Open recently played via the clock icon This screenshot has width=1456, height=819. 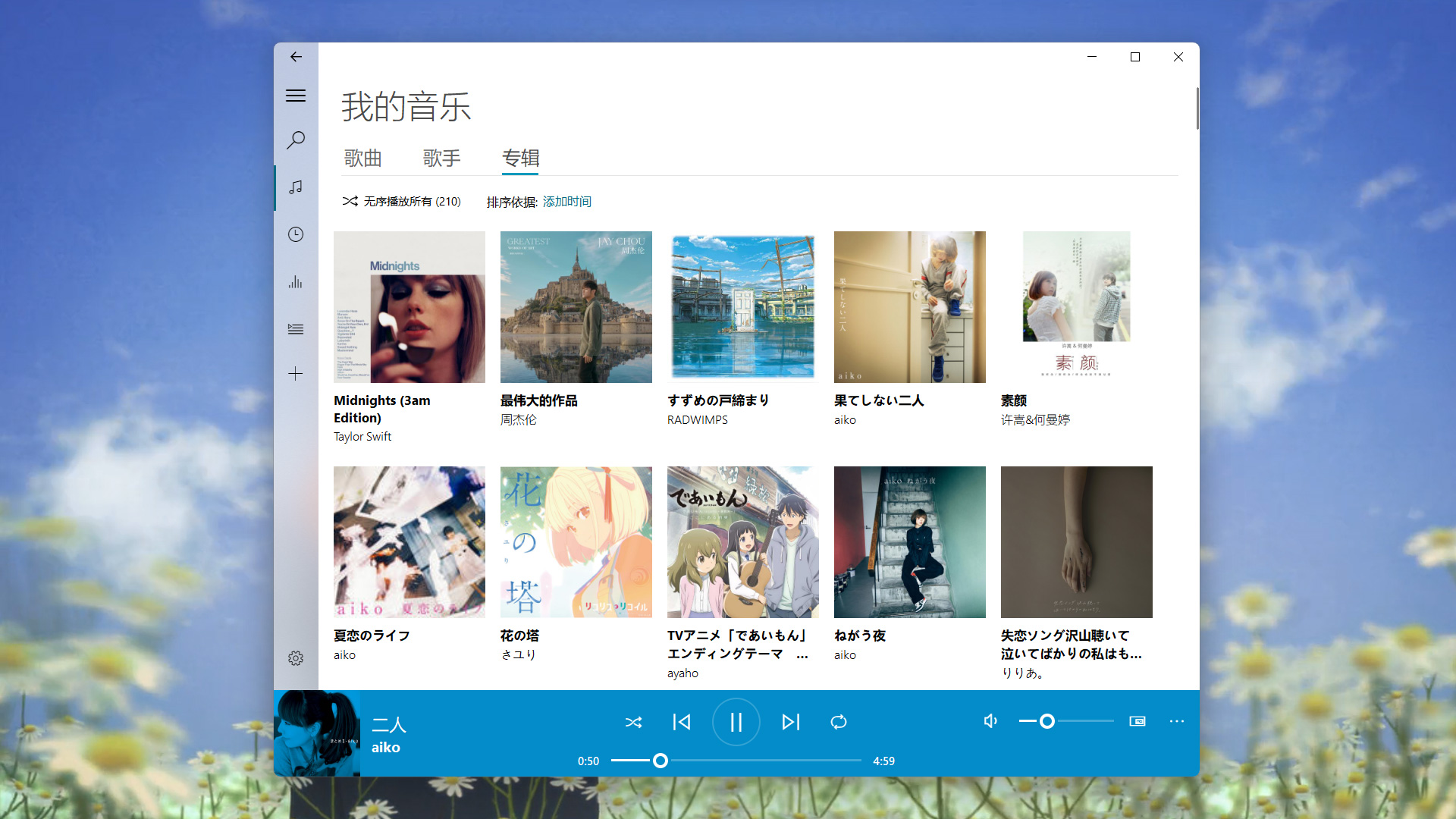pyautogui.click(x=296, y=235)
